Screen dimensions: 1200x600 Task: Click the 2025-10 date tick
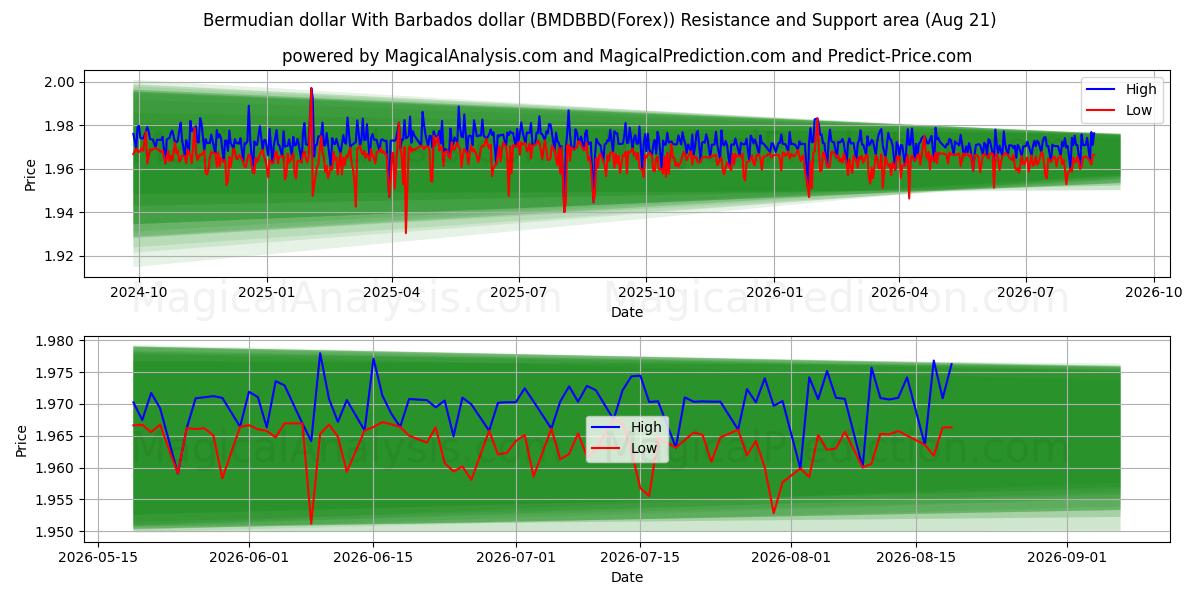click(x=646, y=294)
